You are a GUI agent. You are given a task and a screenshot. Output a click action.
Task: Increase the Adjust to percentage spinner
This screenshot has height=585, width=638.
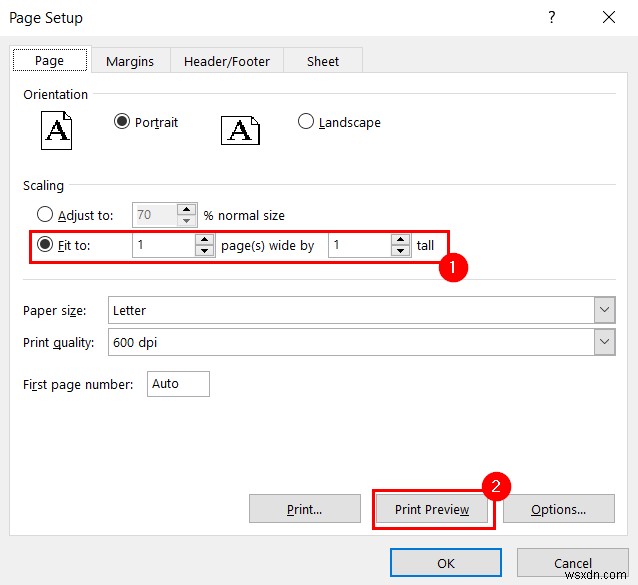(x=186, y=210)
